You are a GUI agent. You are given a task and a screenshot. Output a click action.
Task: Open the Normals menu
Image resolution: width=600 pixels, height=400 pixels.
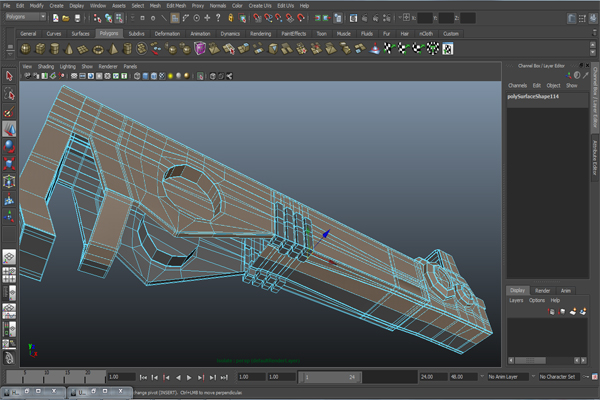click(x=218, y=6)
